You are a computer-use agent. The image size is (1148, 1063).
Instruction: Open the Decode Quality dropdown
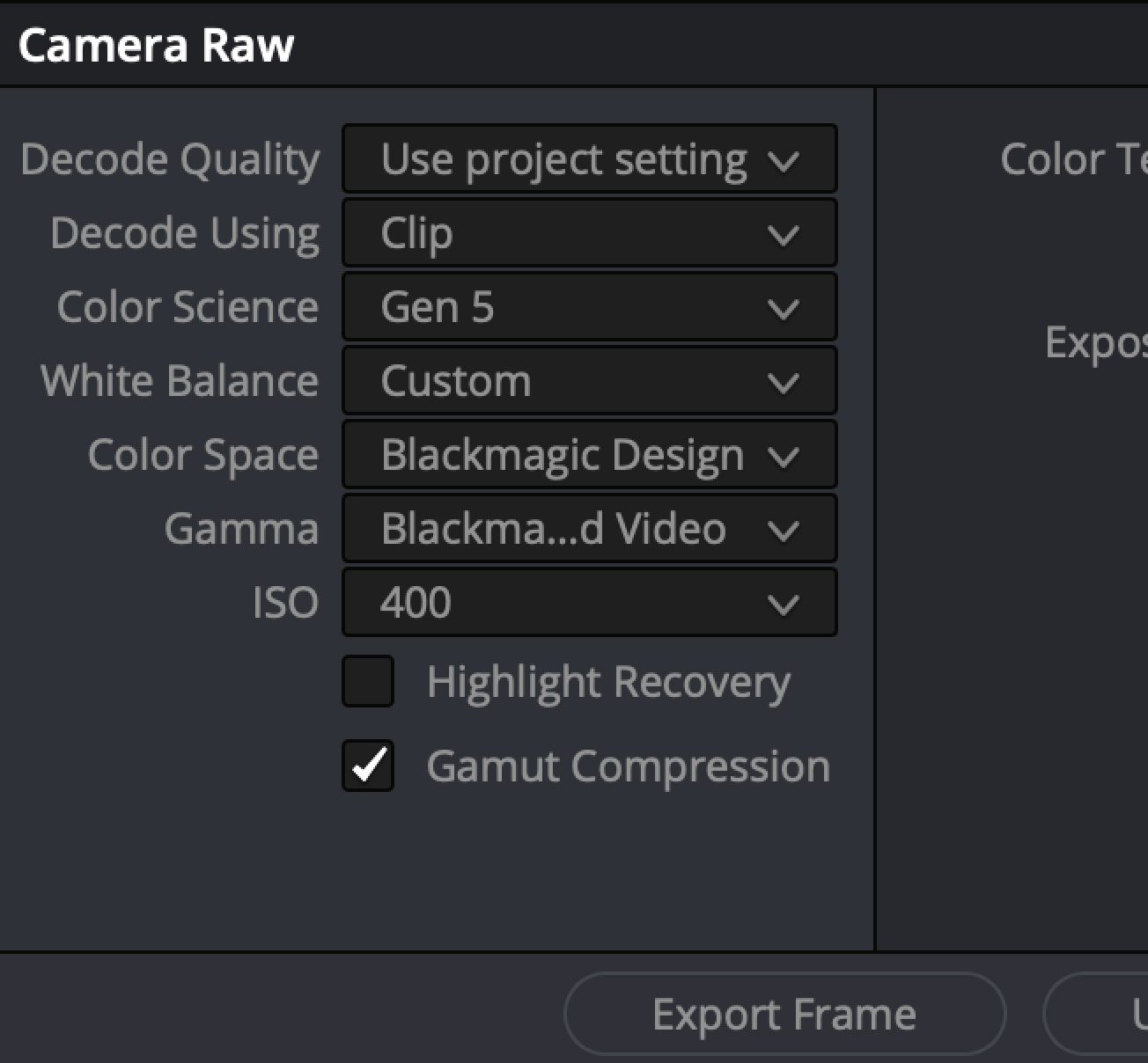pos(588,159)
